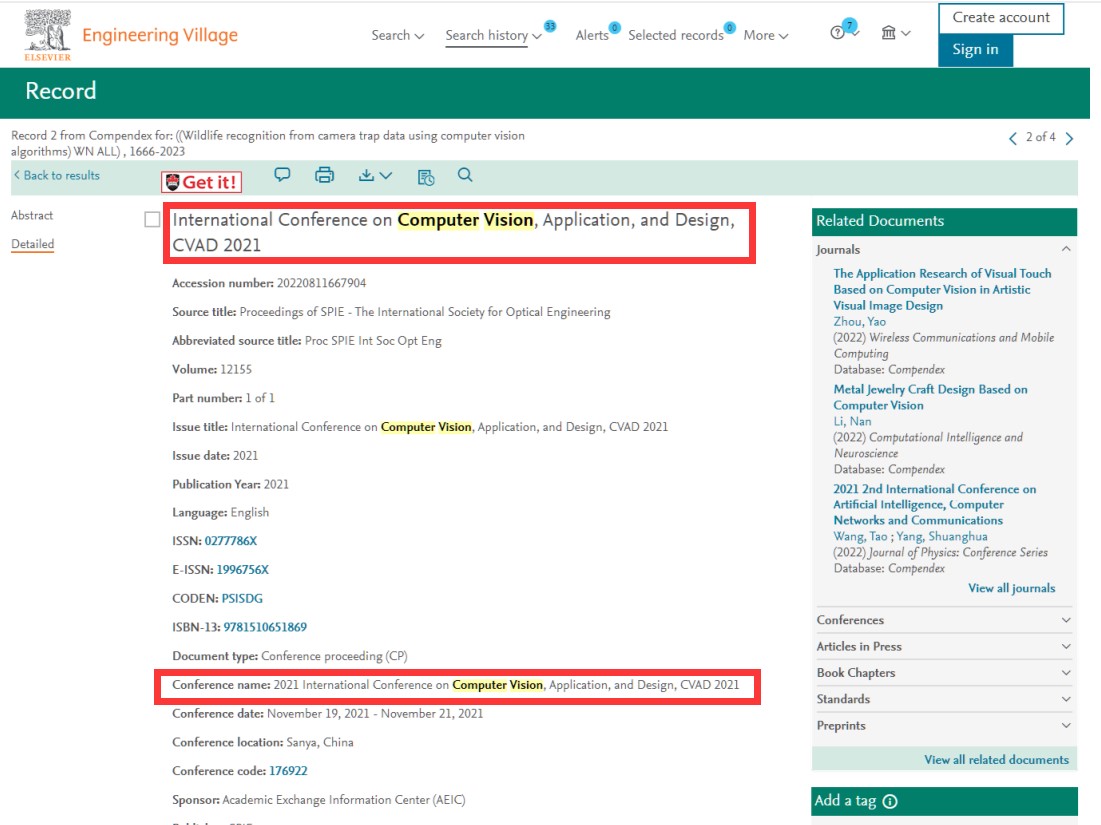Open E-ISSN 1996756X link
1101x825 pixels.
243,569
